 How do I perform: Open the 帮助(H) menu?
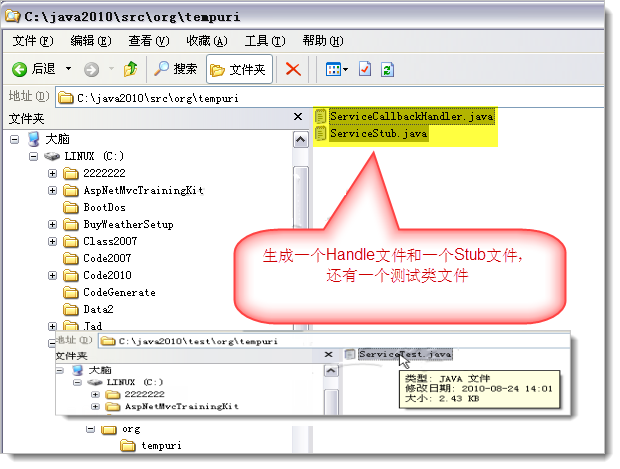point(323,41)
